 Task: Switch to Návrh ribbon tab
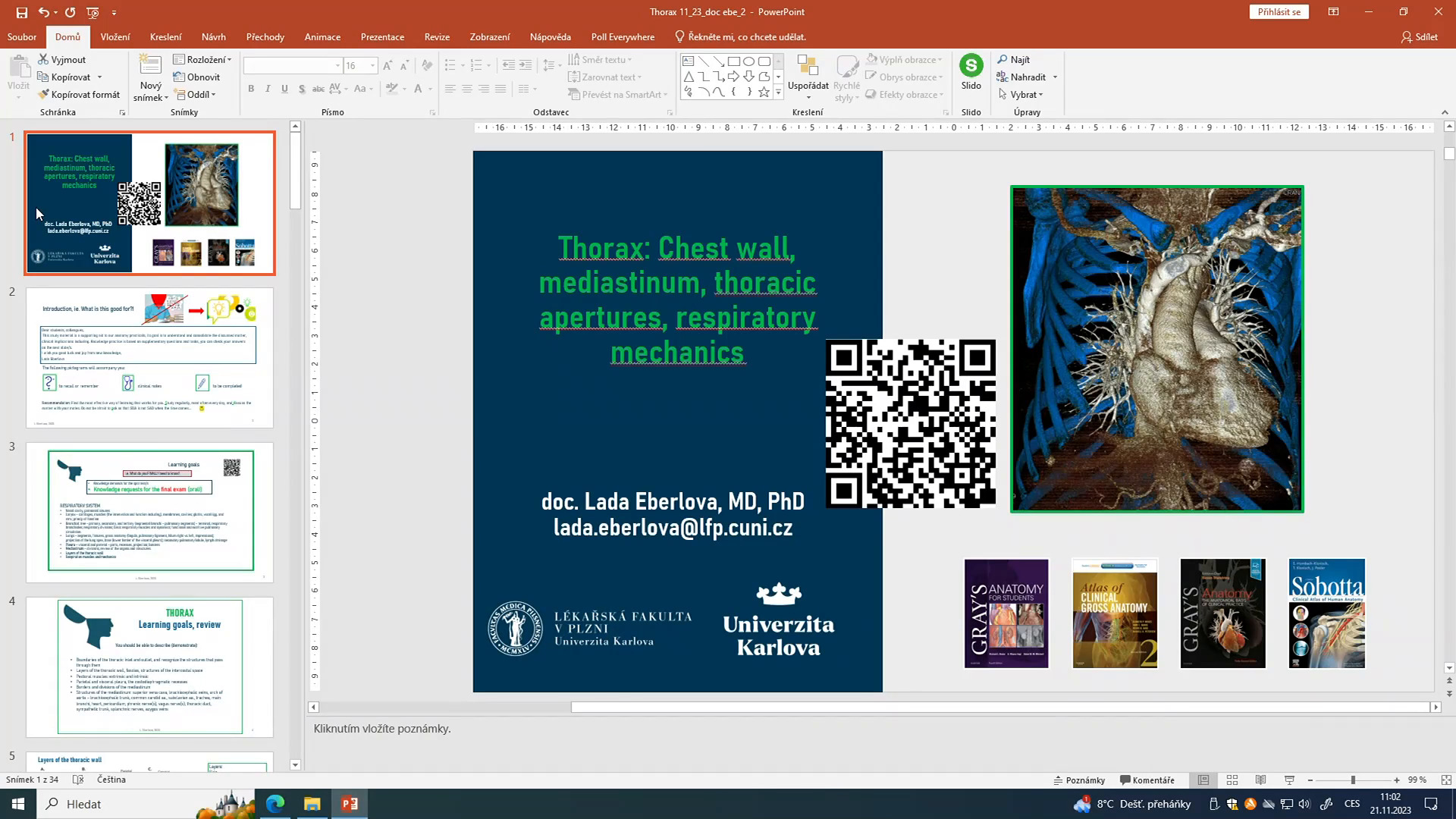click(214, 36)
